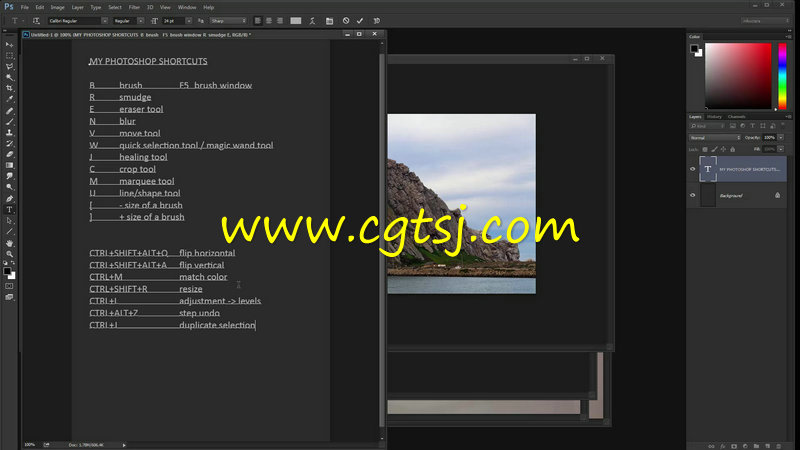The height and width of the screenshot is (450, 800).
Task: Open the layer filter Kind dropdown
Action: coord(707,126)
